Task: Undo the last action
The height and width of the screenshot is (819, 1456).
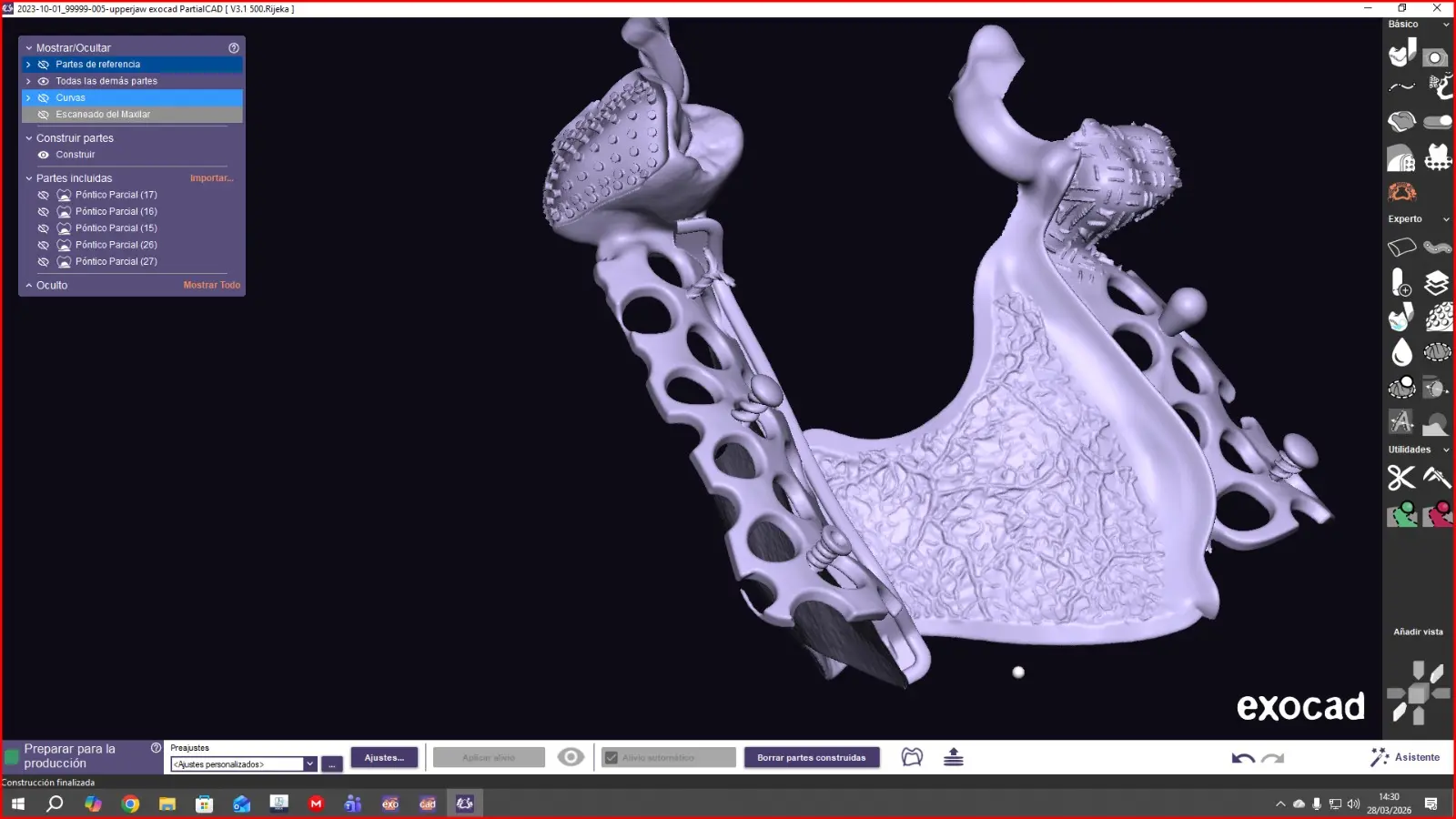Action: tap(1243, 757)
